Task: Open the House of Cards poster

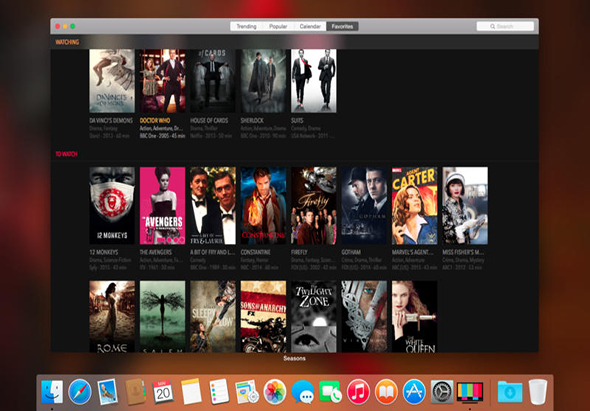Action: pos(213,81)
